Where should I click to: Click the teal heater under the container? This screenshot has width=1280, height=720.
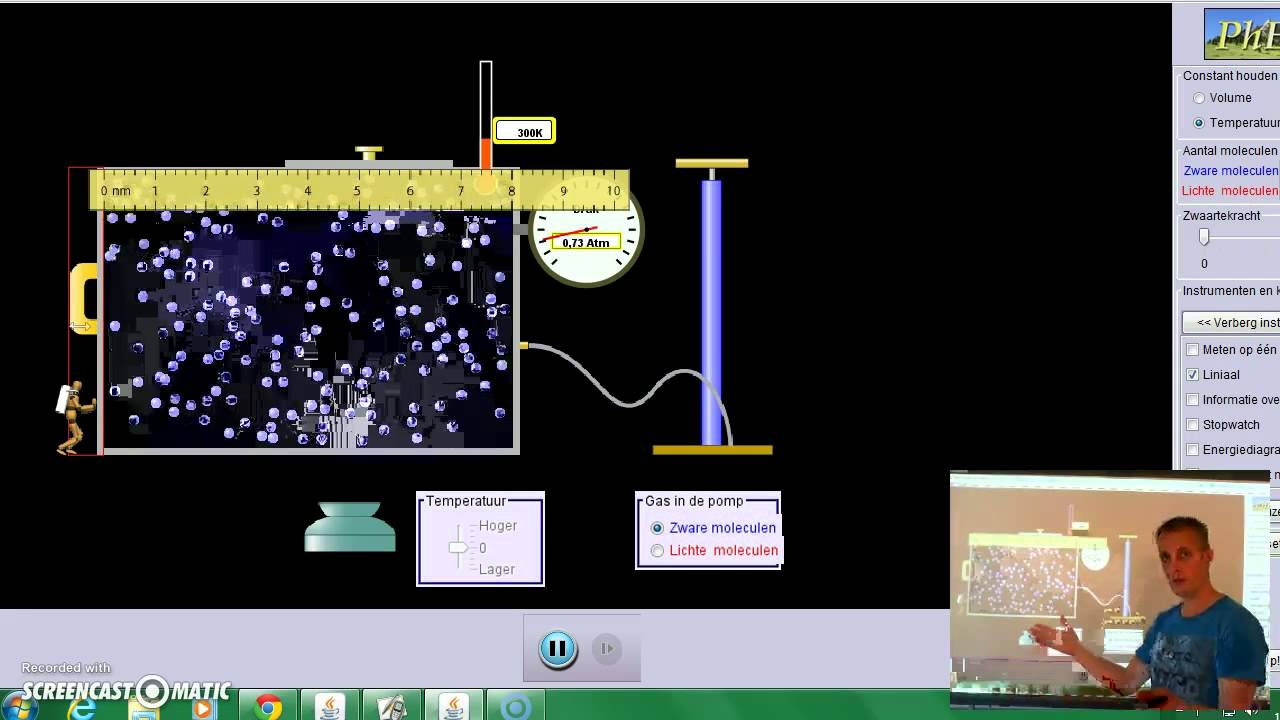pos(350,527)
